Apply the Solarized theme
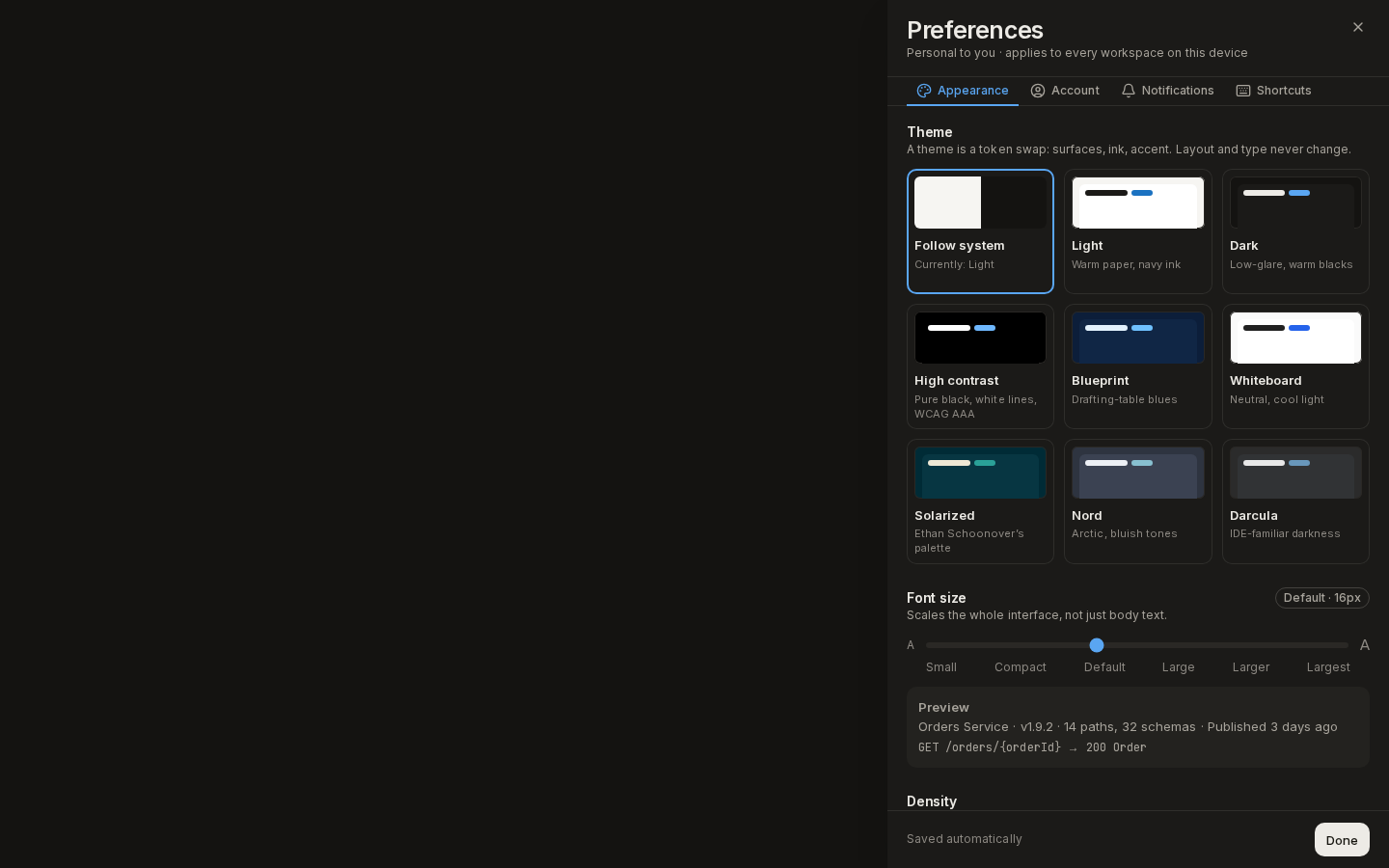Viewport: 1389px width, 868px height. (x=980, y=502)
